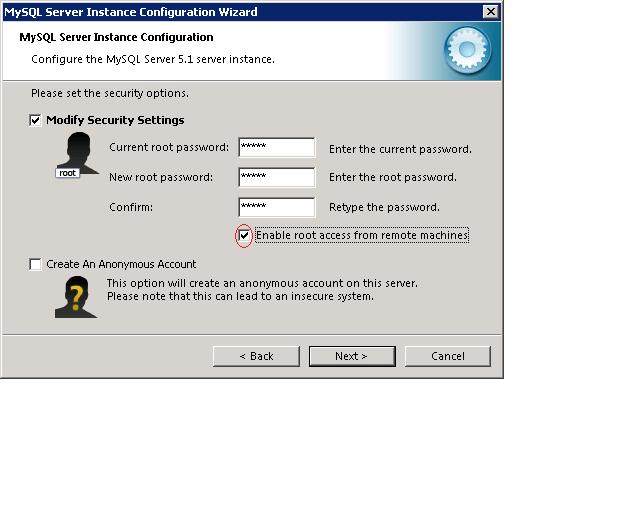
Task: Click the insecure system warning text
Action: point(240,296)
